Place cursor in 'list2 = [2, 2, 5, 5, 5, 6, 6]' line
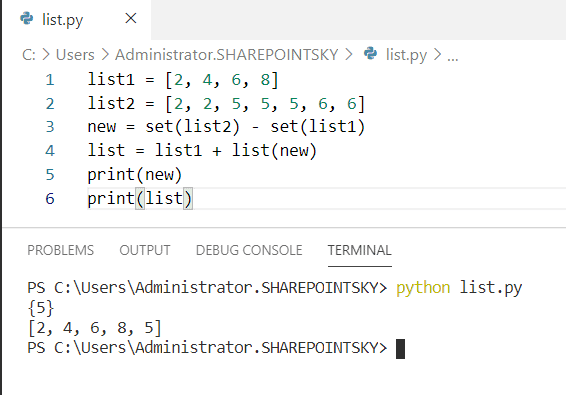 [x=226, y=104]
